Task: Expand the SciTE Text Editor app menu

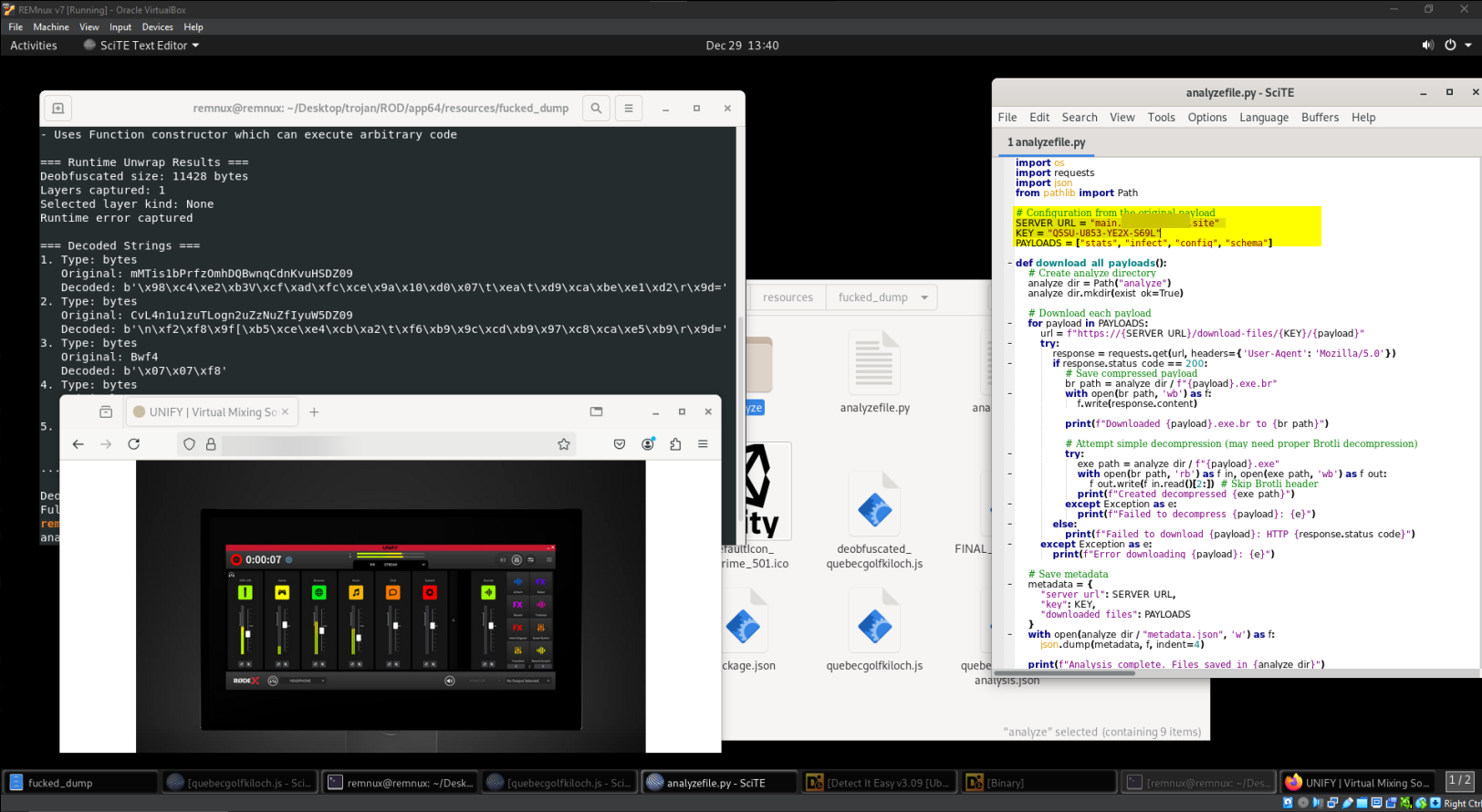Action: point(141,46)
